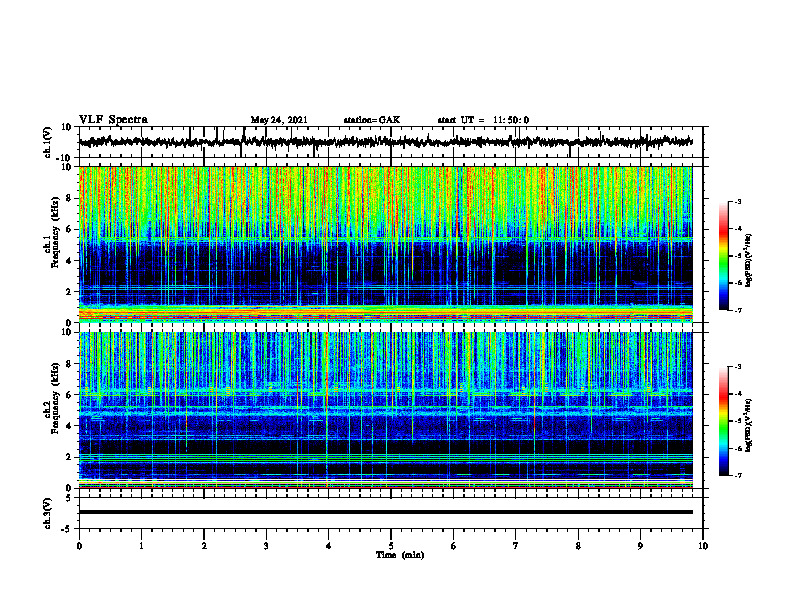Click the time axis tick label '10'
The height and width of the screenshot is (612, 792).
coord(703,546)
